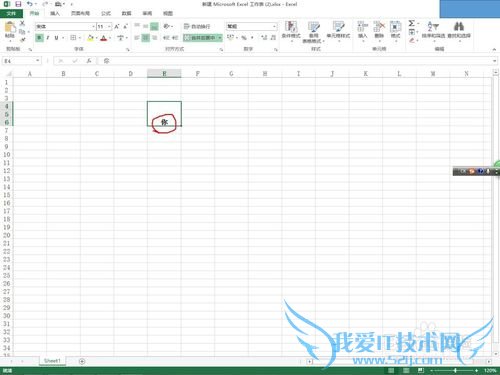Toggle italic formatting
Viewport: 500px width, 375px height.
48,38
